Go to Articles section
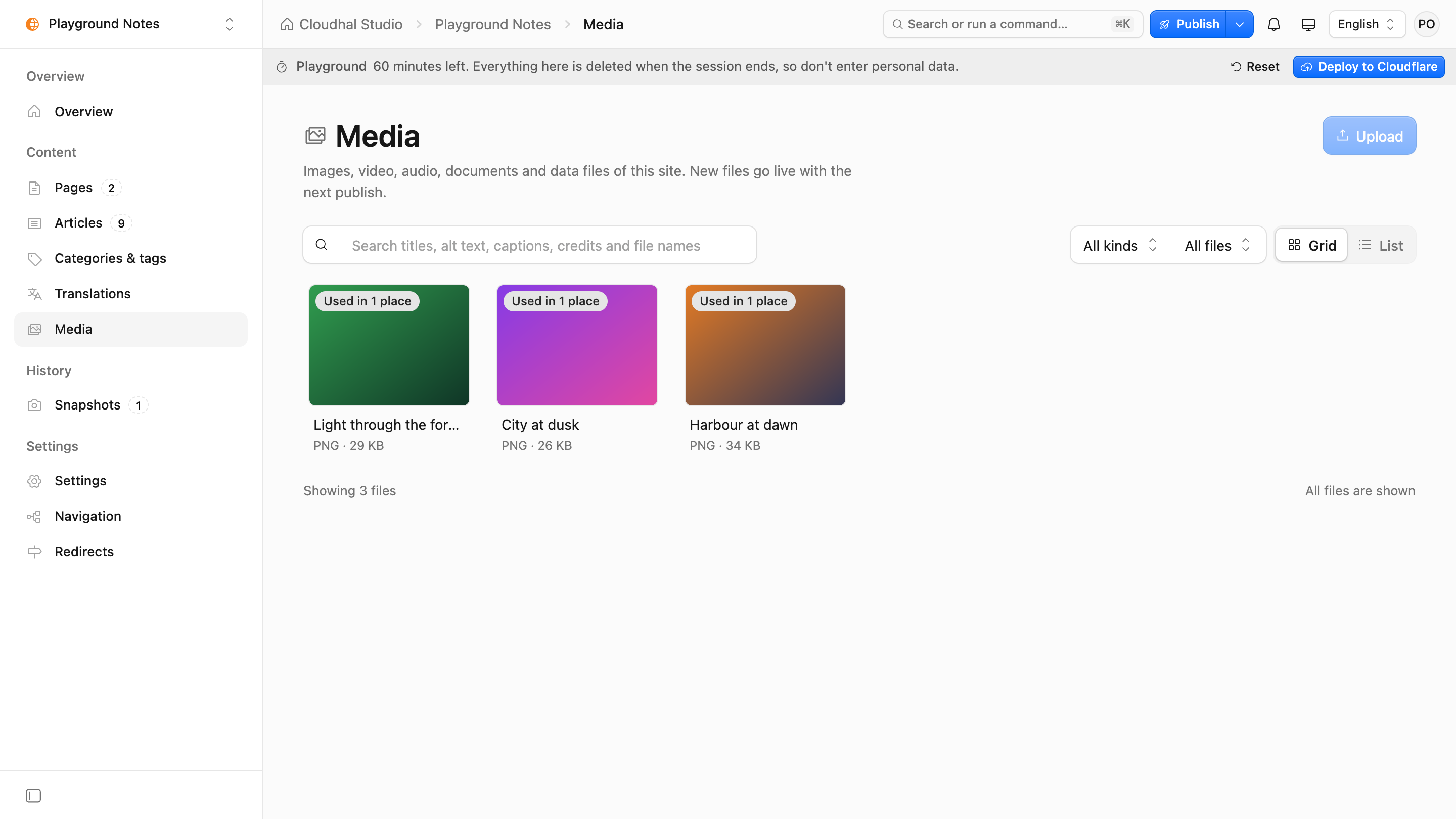 click(x=130, y=223)
